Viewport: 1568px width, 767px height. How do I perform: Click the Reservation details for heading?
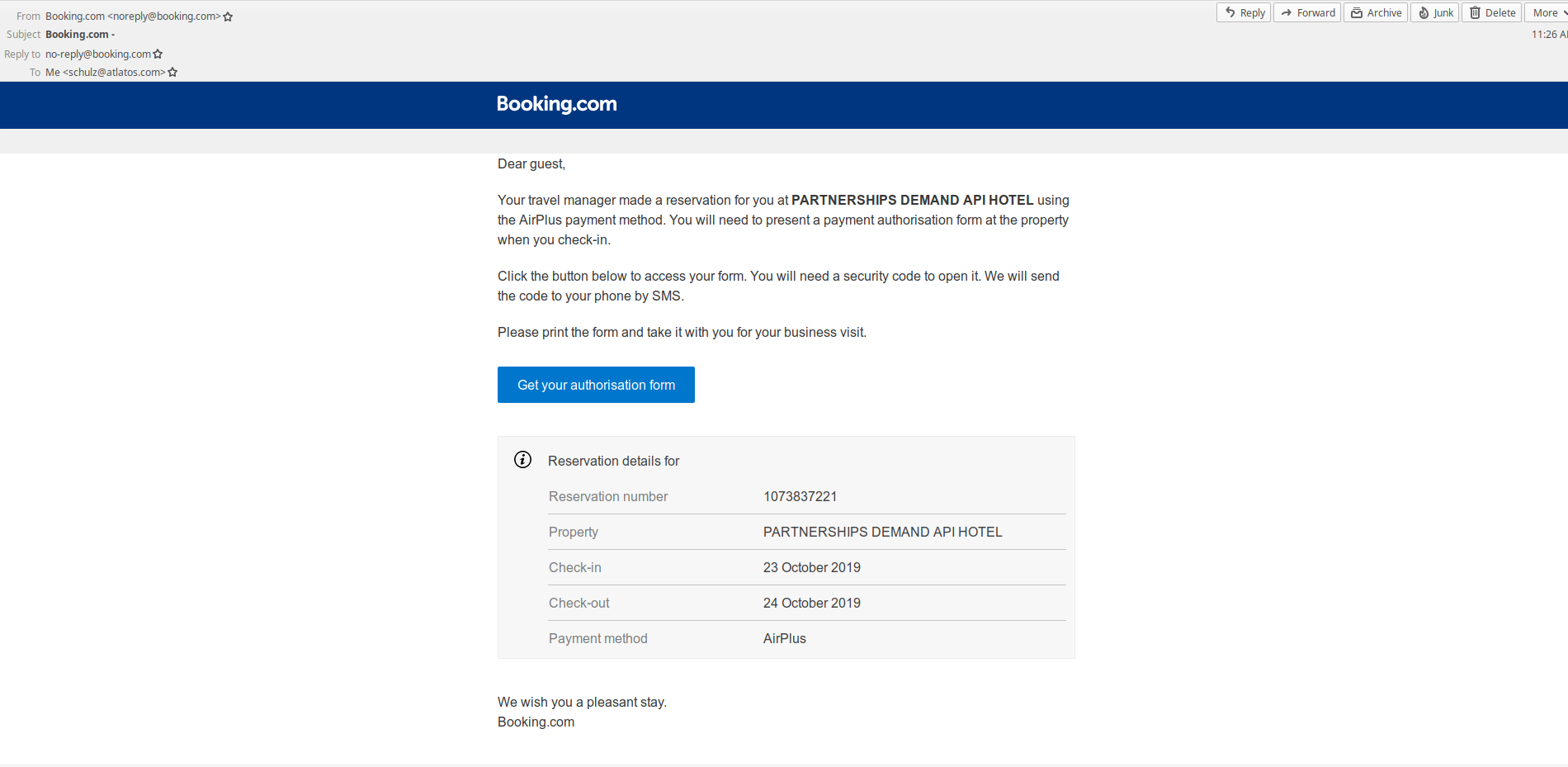pyautogui.click(x=613, y=461)
